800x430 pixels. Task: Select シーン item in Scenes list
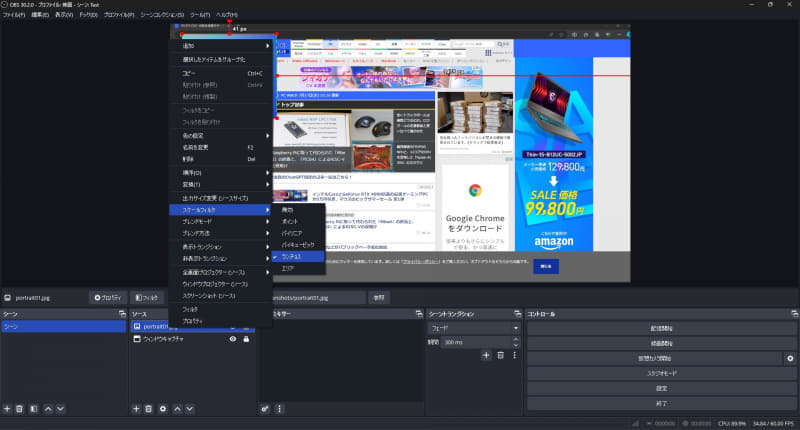point(63,326)
